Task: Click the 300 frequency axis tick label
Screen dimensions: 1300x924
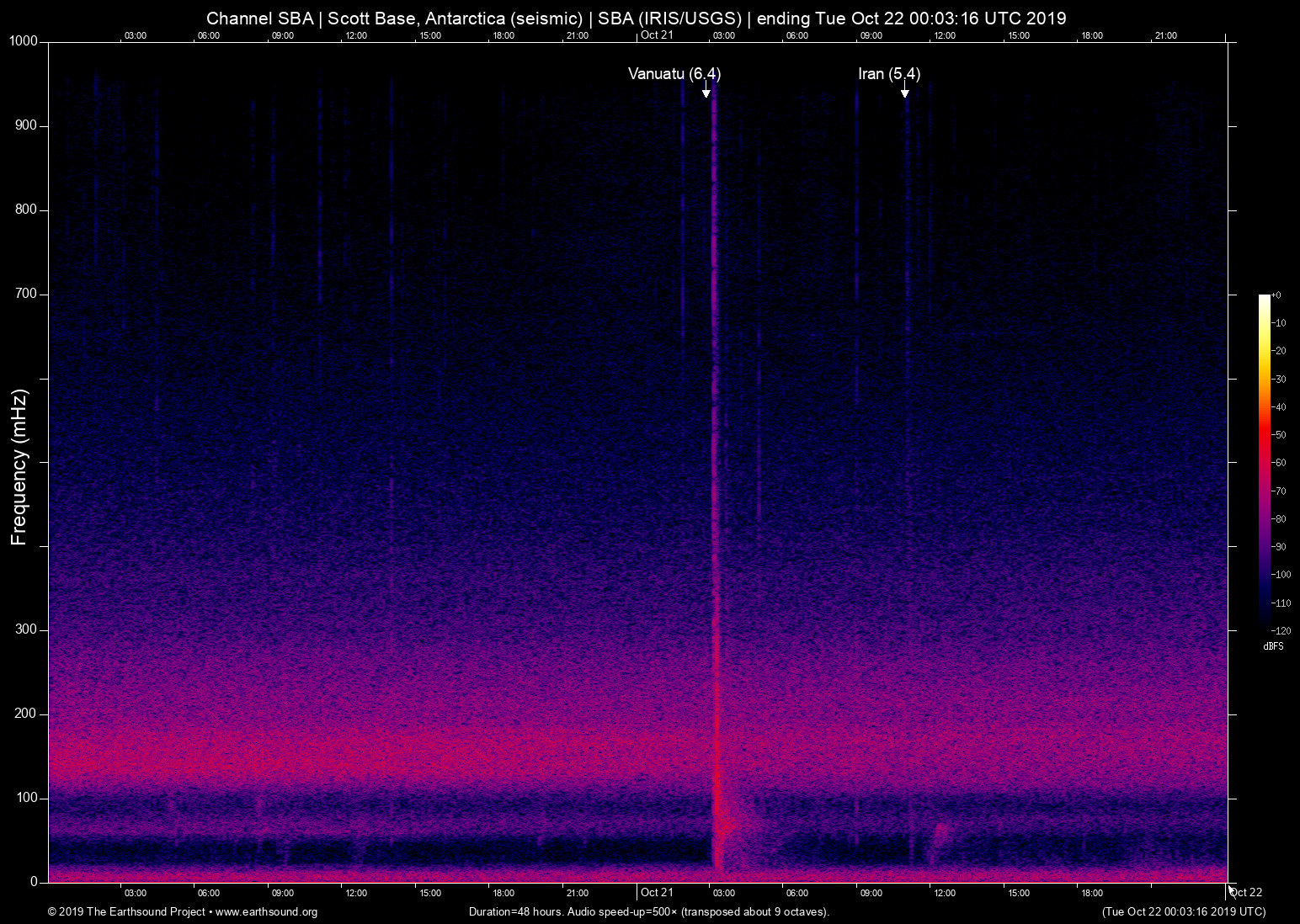Action: [26, 629]
